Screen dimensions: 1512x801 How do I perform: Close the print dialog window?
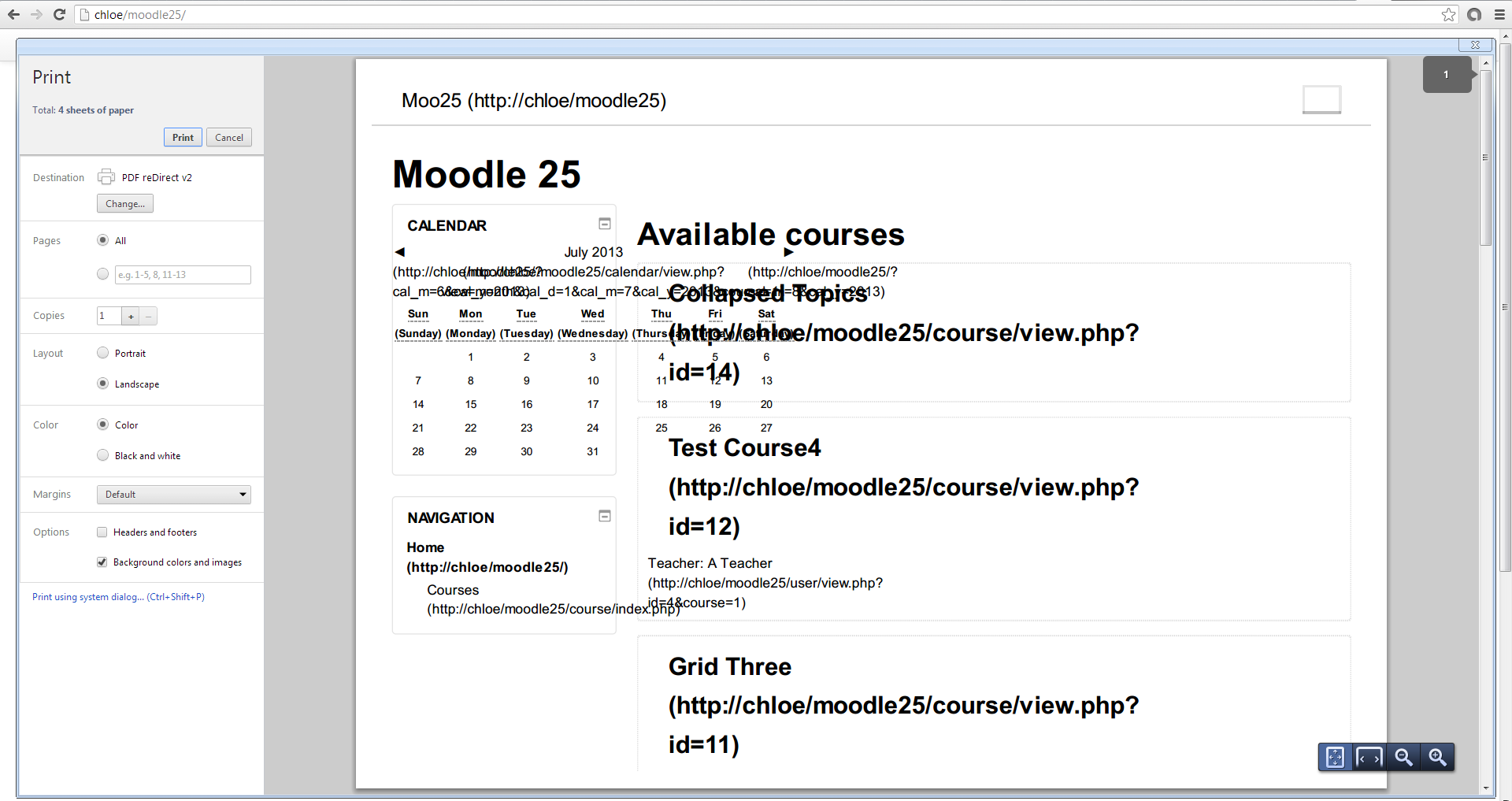1475,45
